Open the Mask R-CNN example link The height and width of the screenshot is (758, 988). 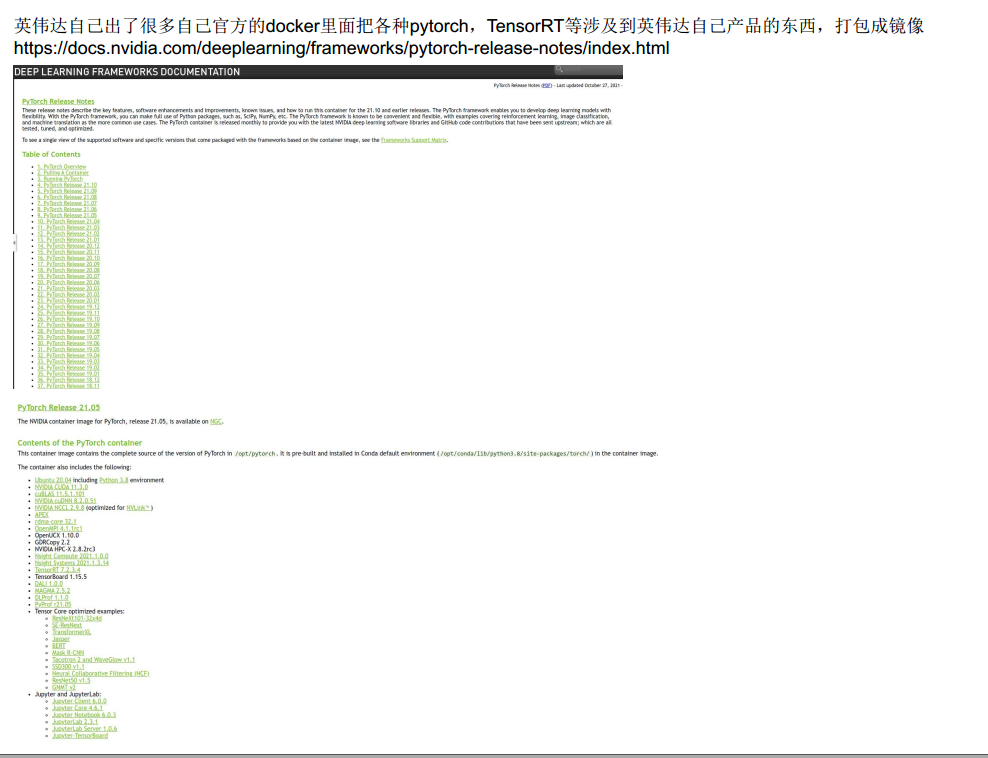tap(68, 653)
